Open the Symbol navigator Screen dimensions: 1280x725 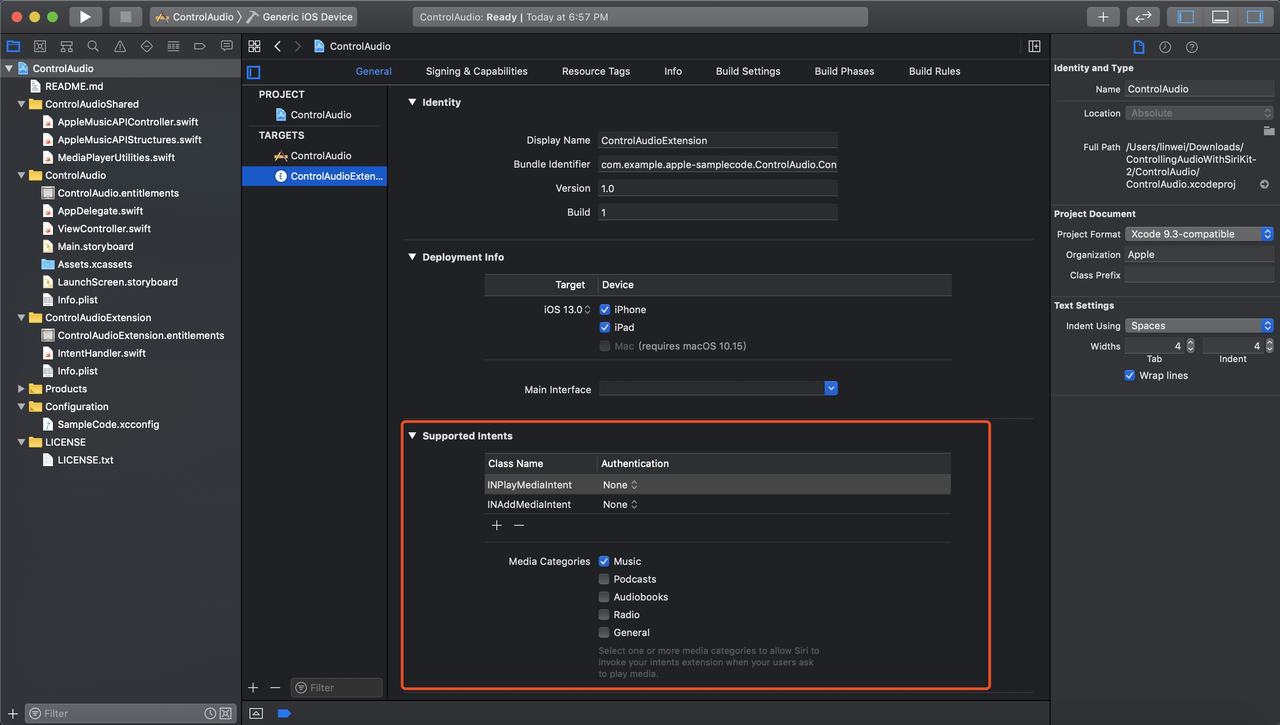(x=66, y=46)
